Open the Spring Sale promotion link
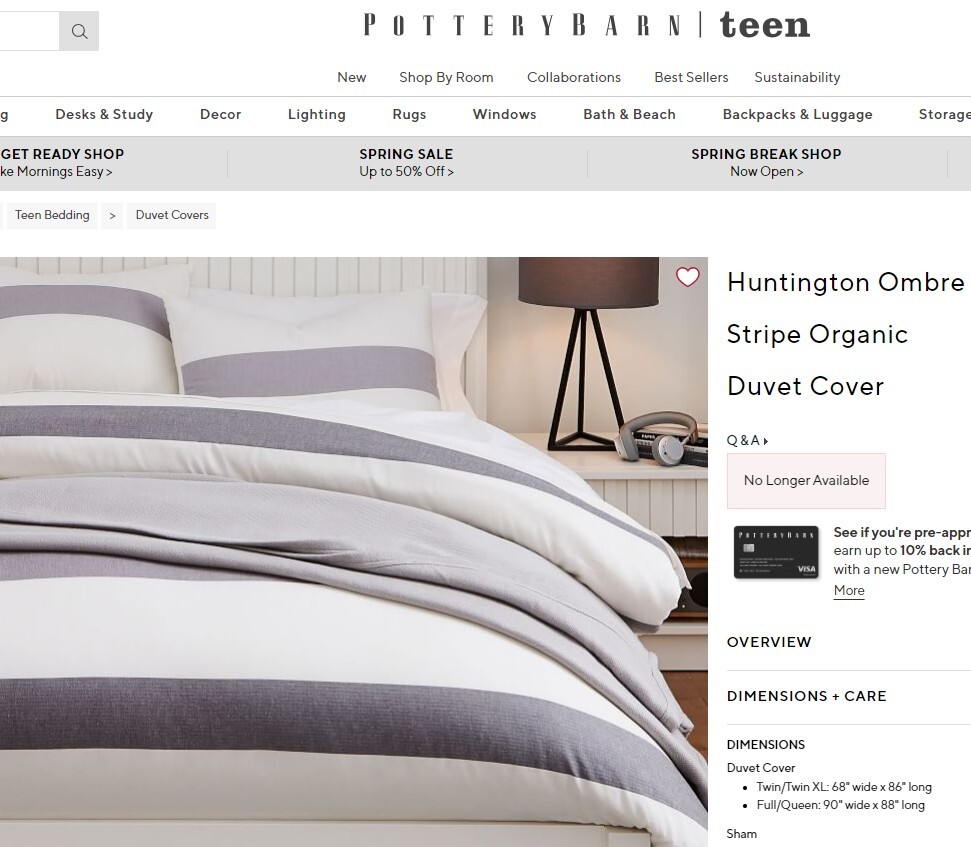The height and width of the screenshot is (847, 971). [406, 163]
